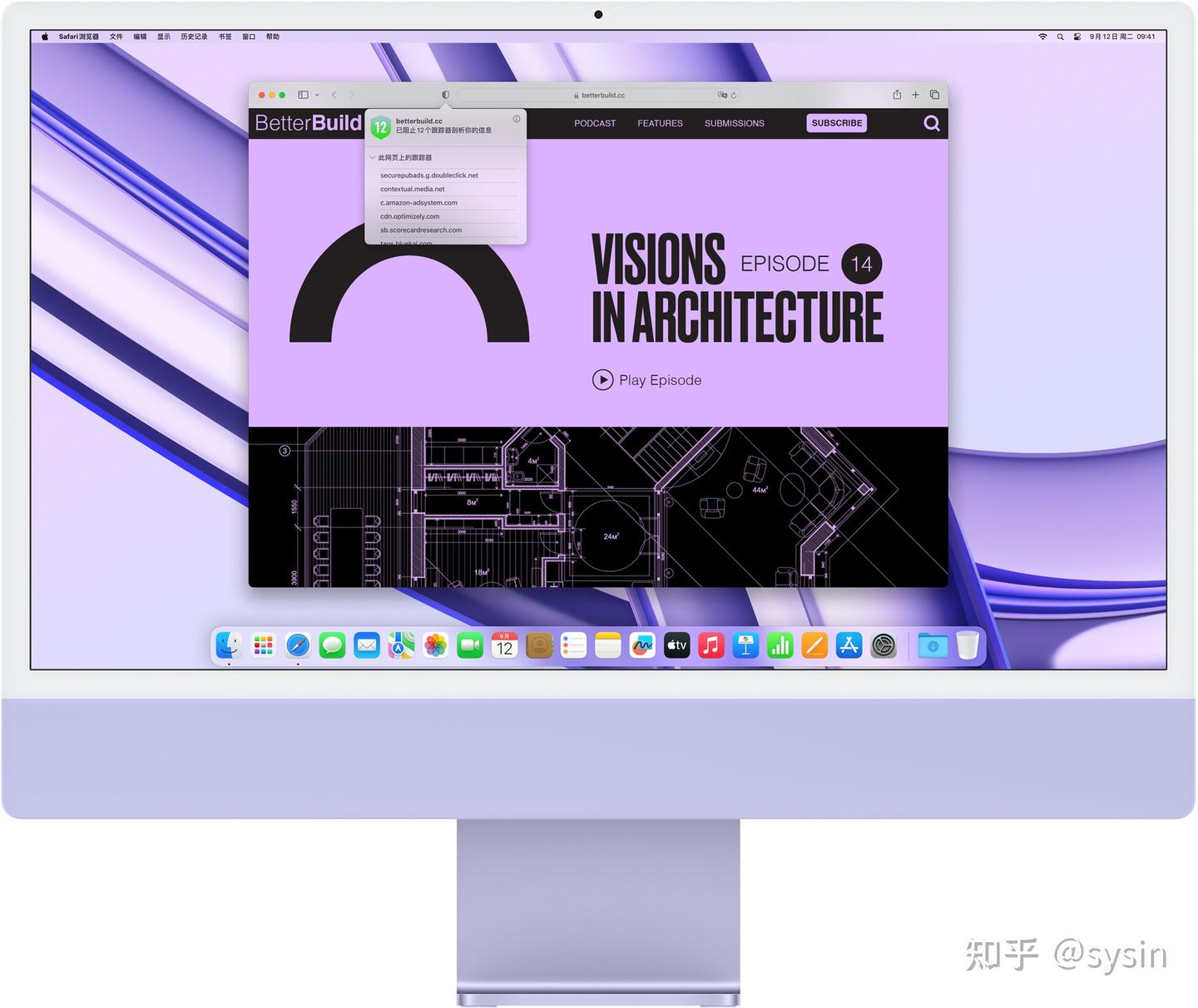Open a new tab with the plus button
This screenshot has height=1008, width=1198.
(915, 95)
